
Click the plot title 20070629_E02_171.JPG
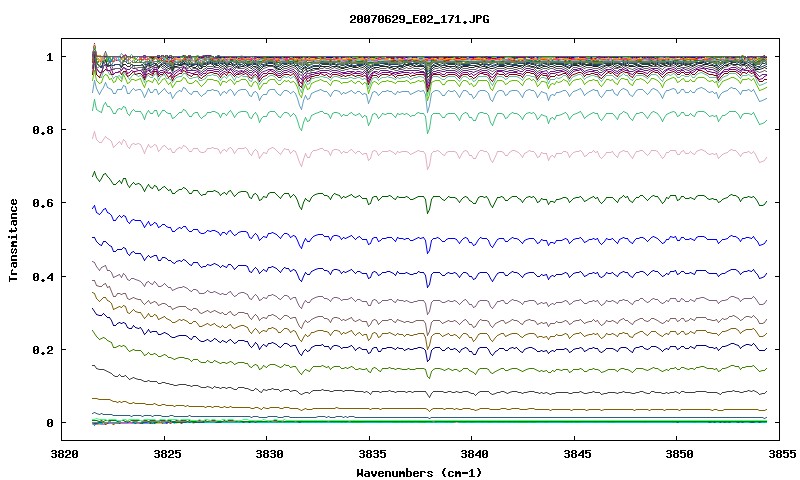(419, 19)
